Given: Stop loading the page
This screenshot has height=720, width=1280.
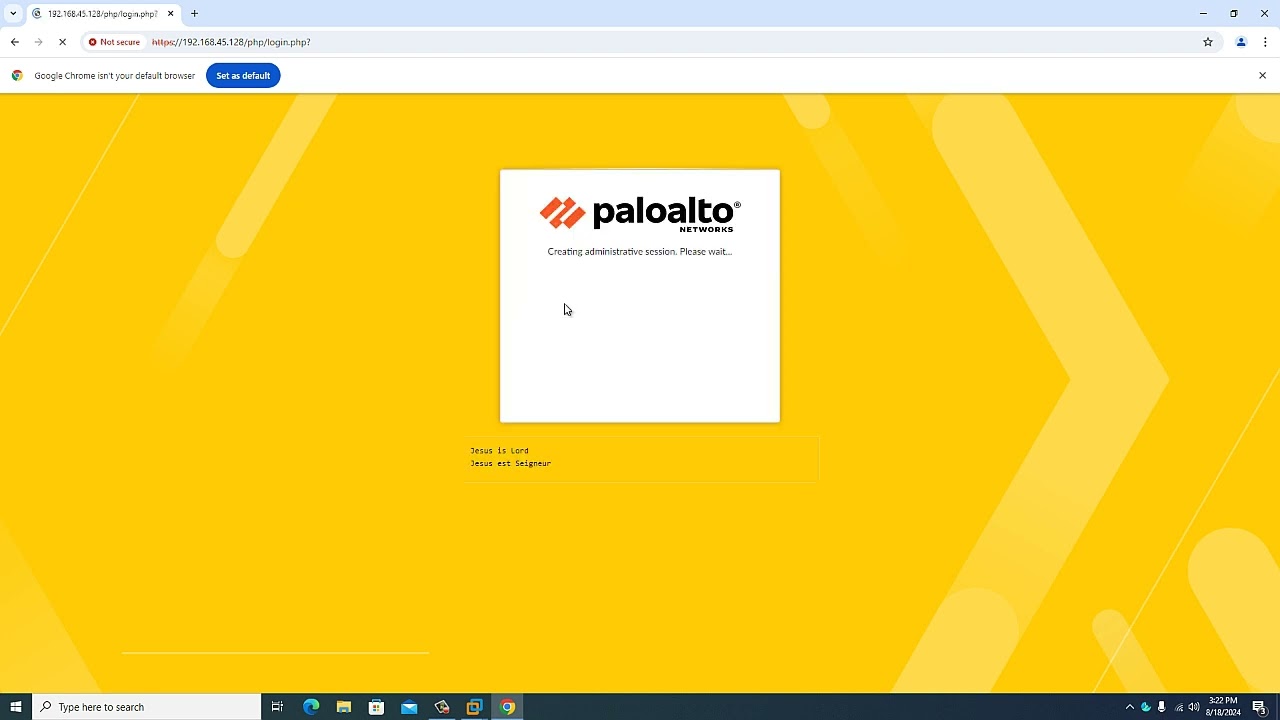Looking at the screenshot, I should point(62,42).
